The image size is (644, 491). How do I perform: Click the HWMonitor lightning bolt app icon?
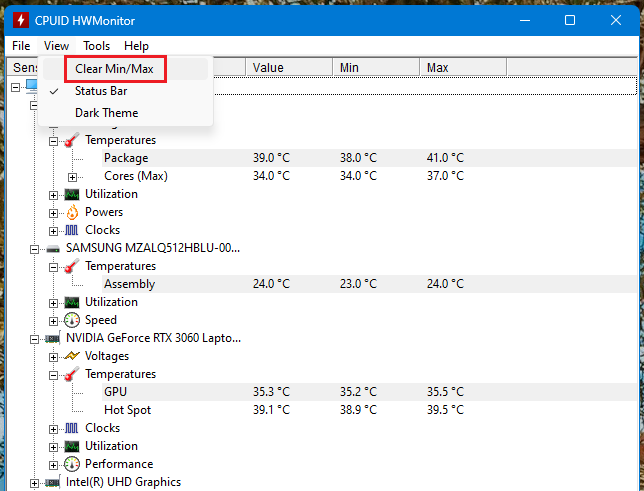[21, 20]
